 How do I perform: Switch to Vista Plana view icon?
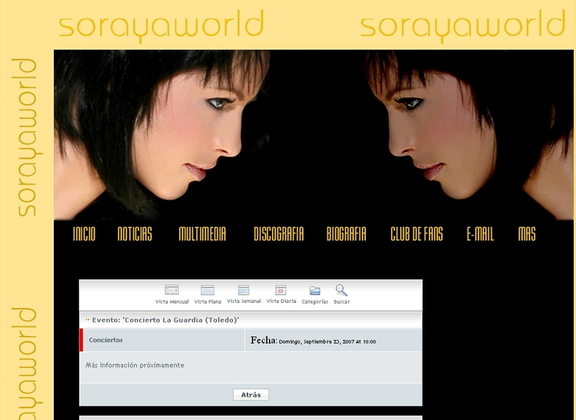207,290
